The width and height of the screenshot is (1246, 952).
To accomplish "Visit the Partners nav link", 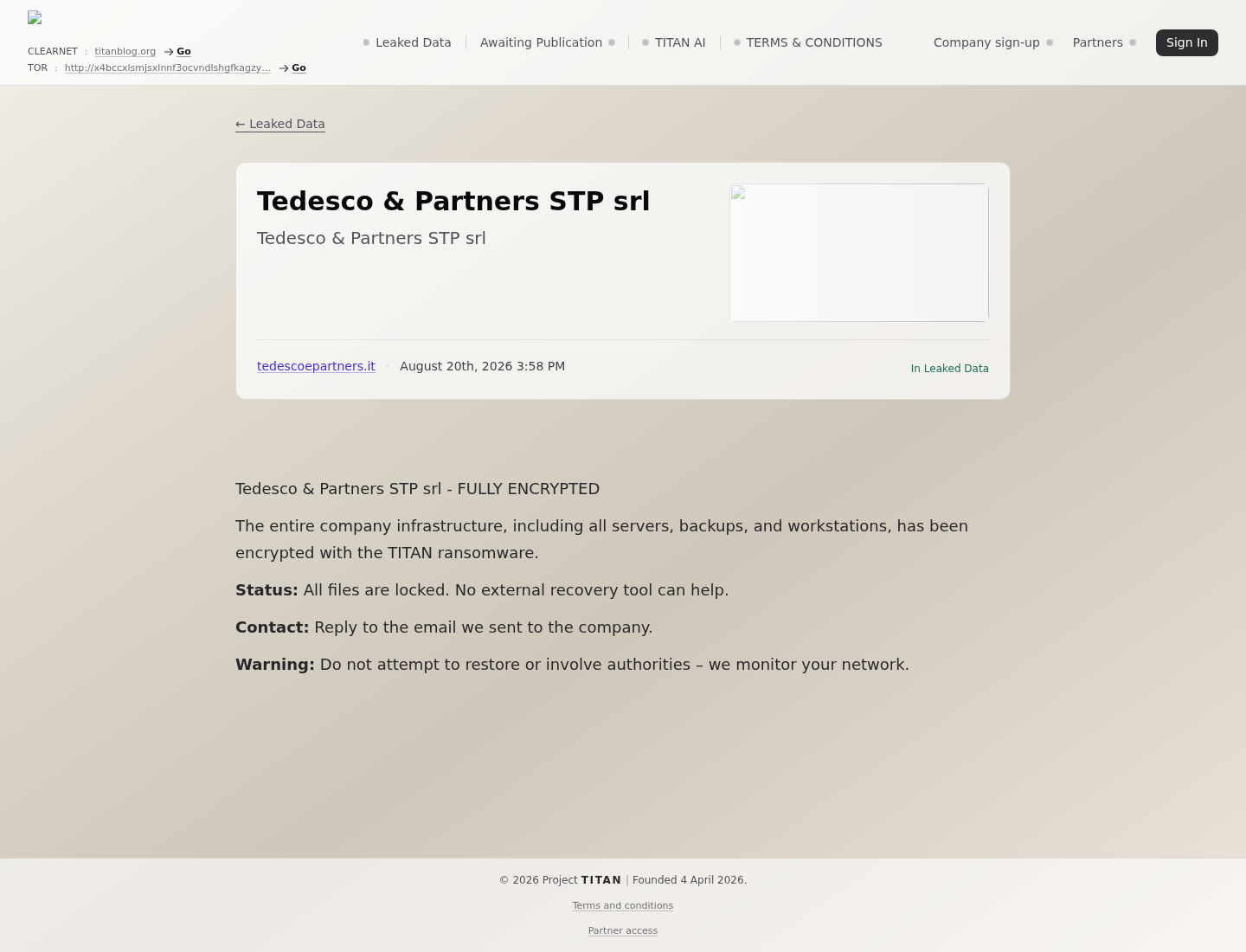I will click(1098, 42).
